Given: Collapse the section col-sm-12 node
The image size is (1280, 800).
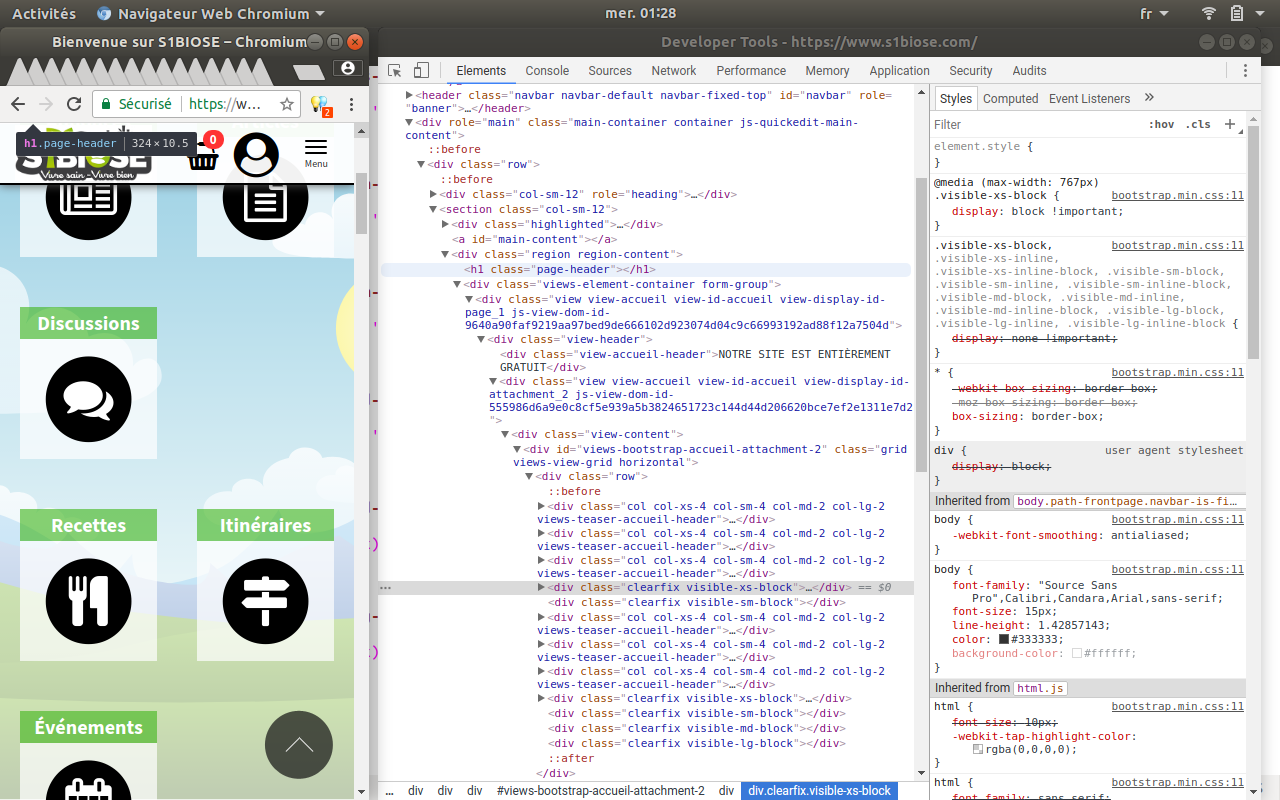Looking at the screenshot, I should tap(433, 209).
